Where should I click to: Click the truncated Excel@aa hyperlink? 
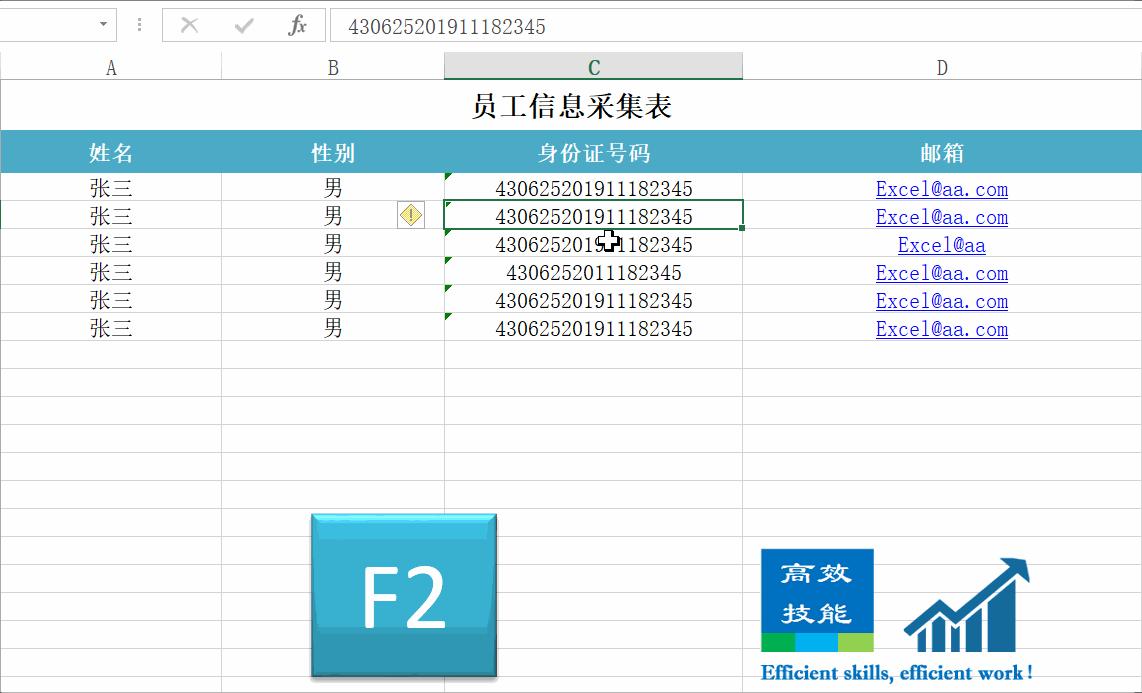(x=941, y=245)
